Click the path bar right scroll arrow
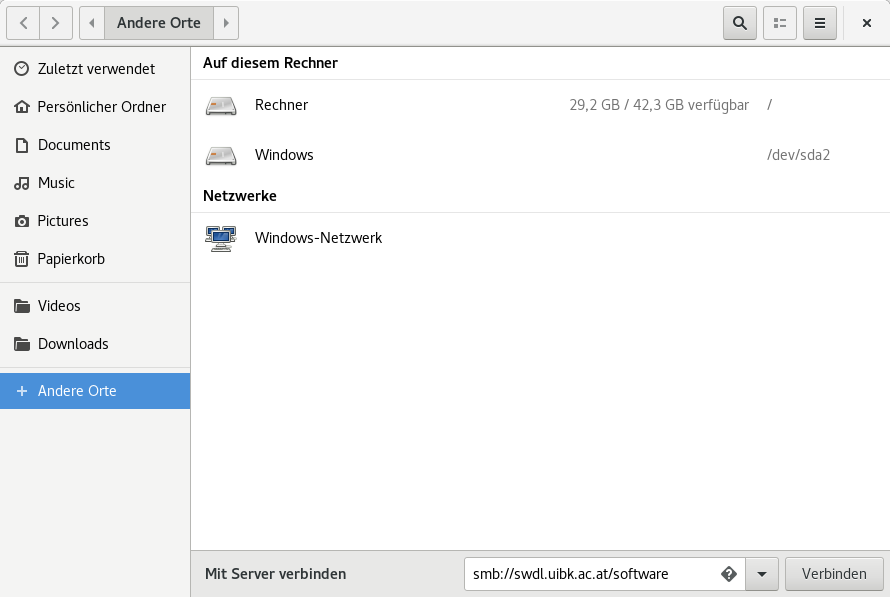The width and height of the screenshot is (890, 597). pos(226,23)
